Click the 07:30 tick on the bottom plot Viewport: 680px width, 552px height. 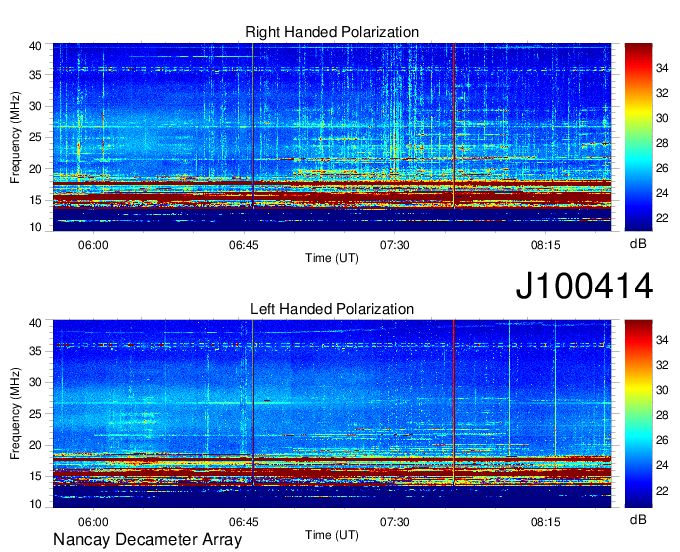tap(395, 522)
